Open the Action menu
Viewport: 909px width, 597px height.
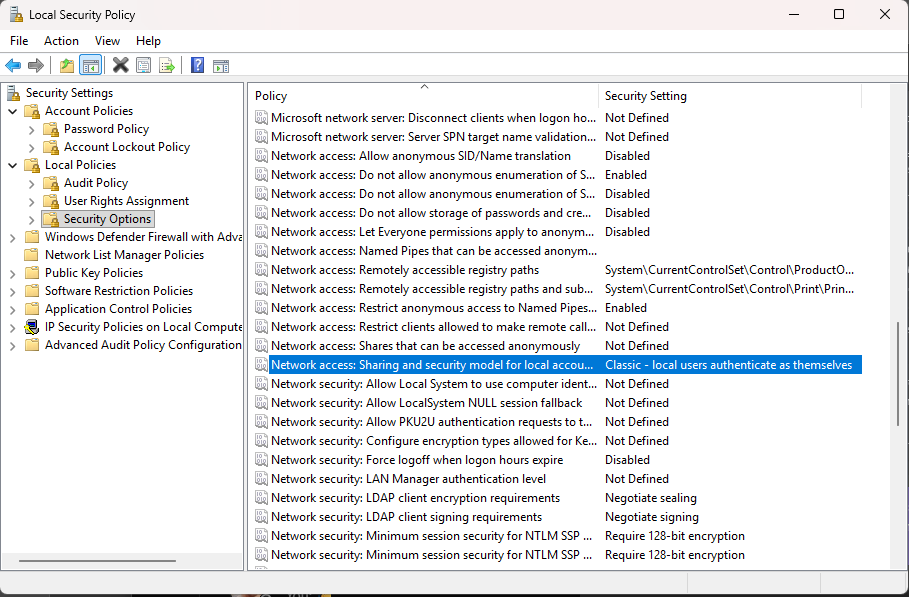click(61, 41)
